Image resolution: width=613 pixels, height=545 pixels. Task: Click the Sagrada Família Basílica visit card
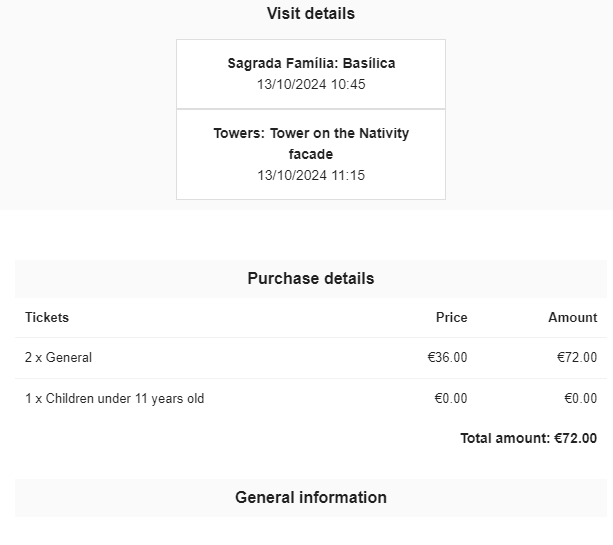pyautogui.click(x=311, y=74)
